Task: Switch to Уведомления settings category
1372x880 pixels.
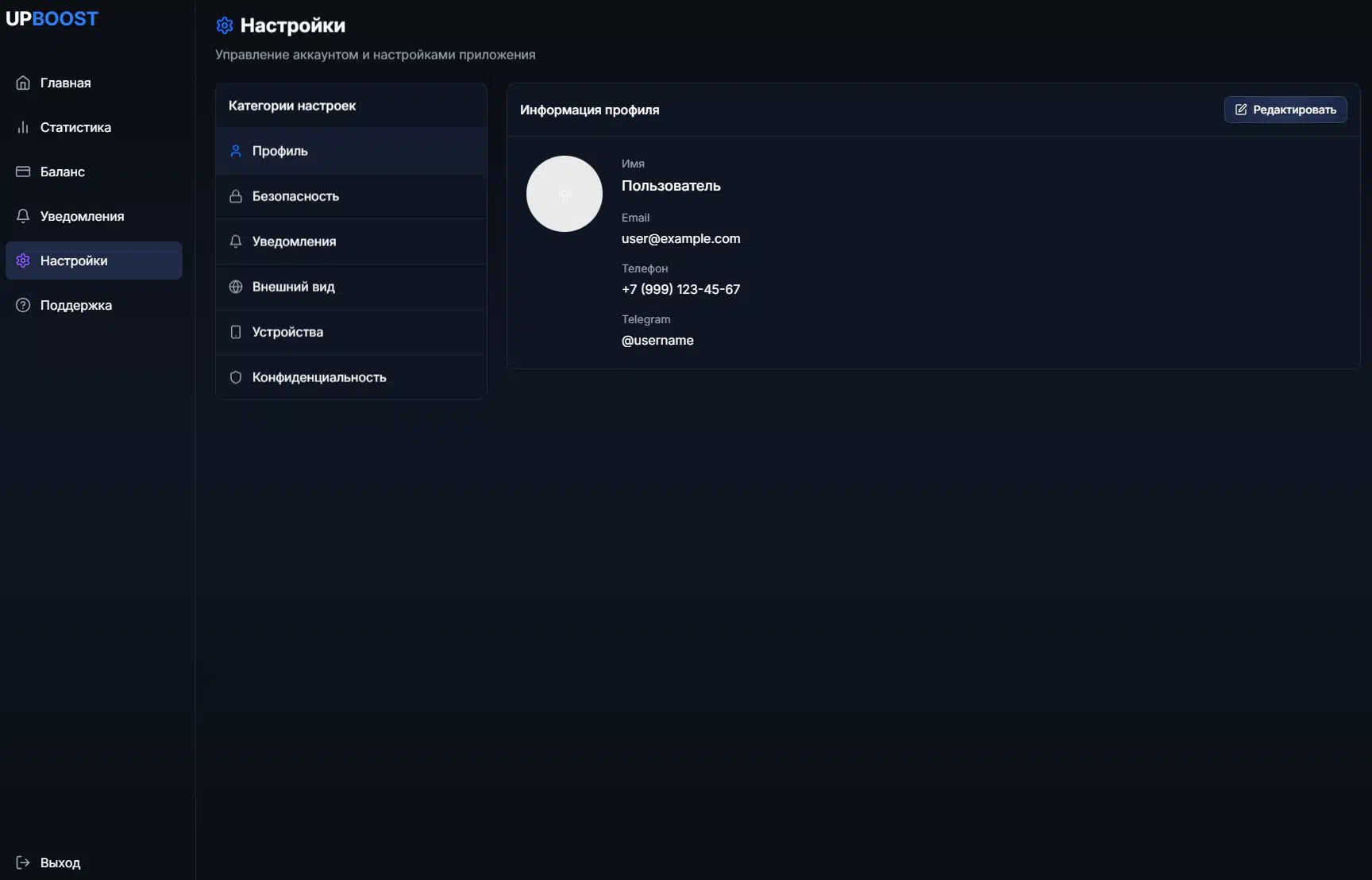Action: coord(294,241)
